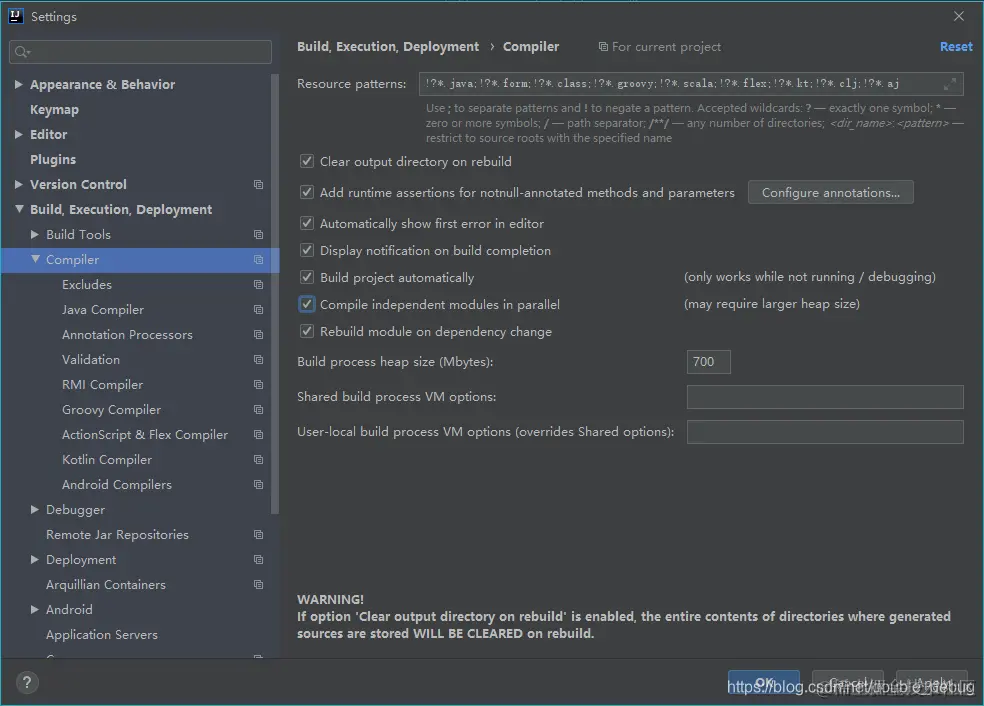
Task: Click the project-level icon next to Build Tools
Action: tap(258, 235)
